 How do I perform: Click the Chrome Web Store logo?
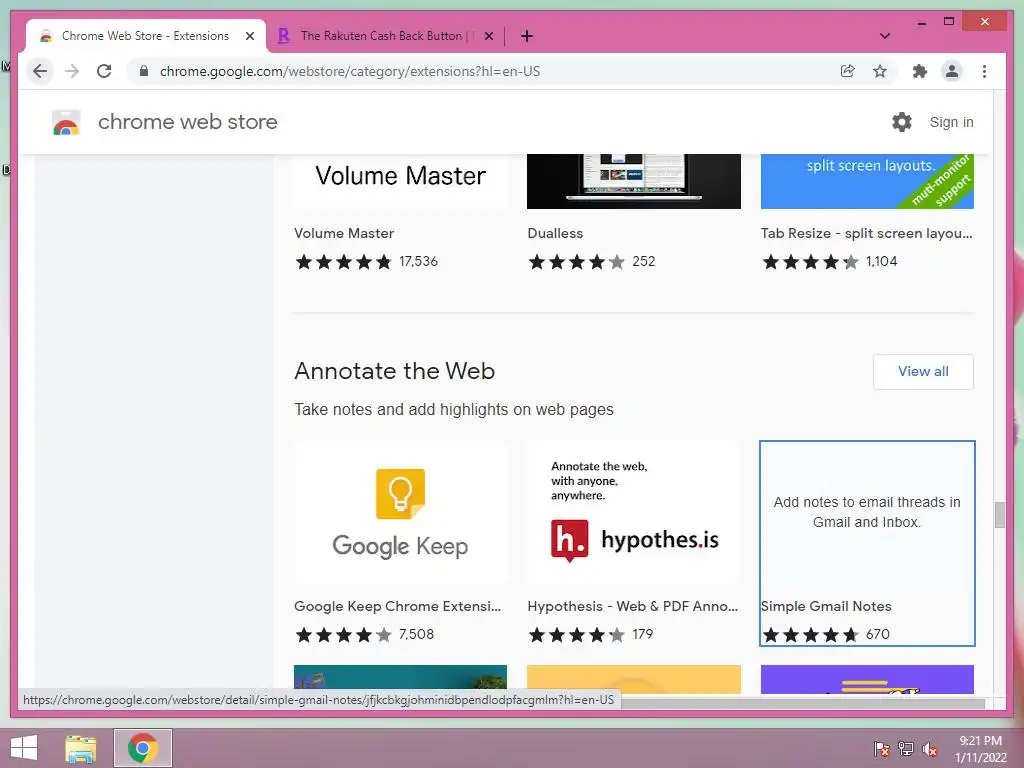(66, 122)
